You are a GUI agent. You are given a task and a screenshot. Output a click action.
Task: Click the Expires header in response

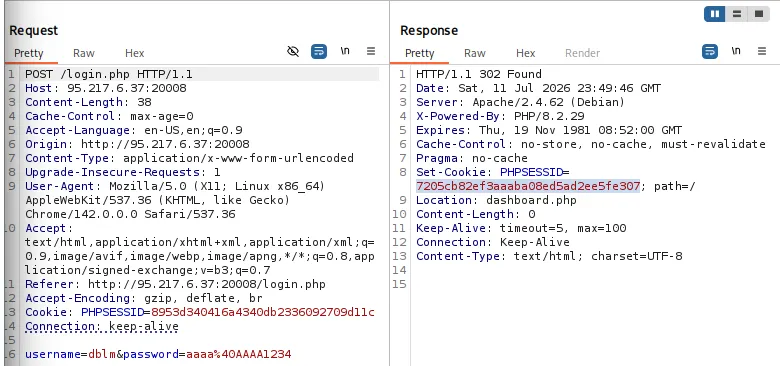click(x=549, y=130)
